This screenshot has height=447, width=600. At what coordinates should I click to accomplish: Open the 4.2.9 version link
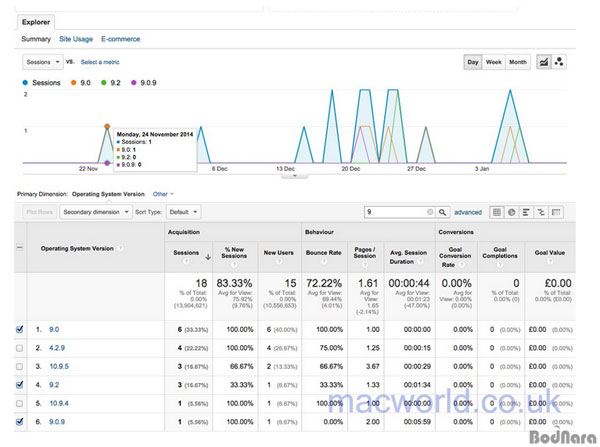(57, 348)
